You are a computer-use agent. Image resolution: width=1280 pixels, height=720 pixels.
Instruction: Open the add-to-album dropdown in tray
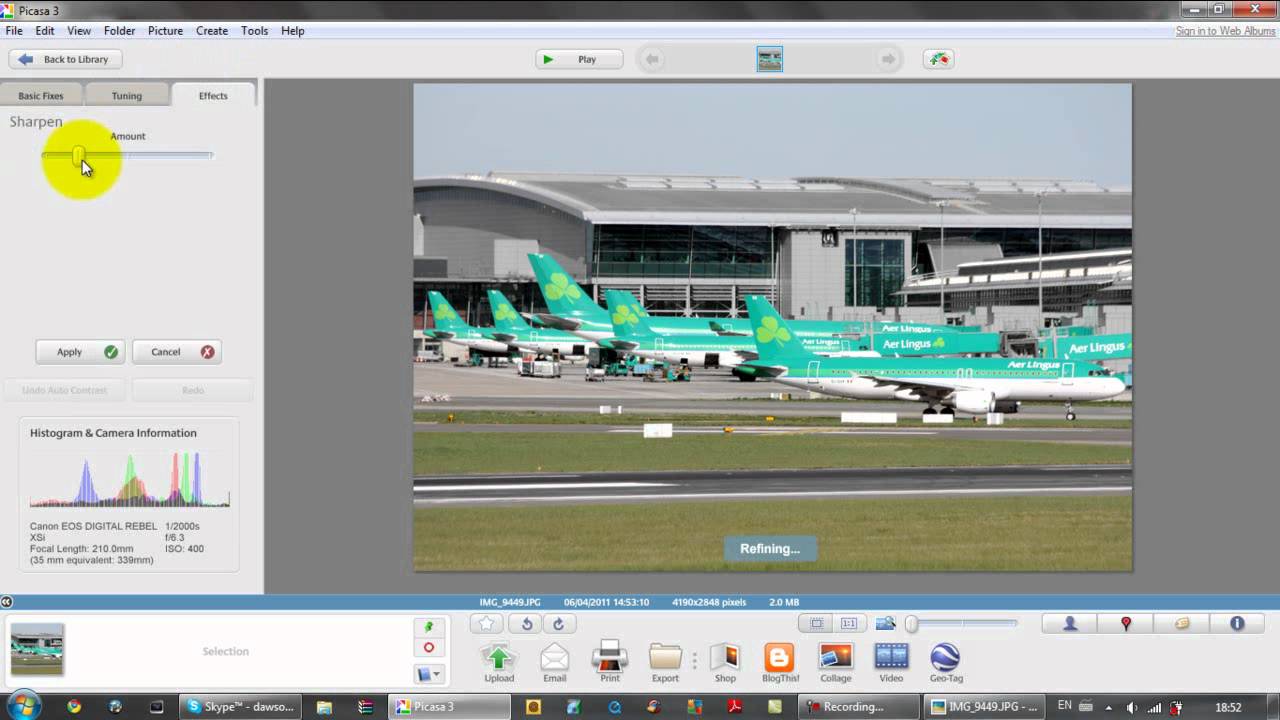point(429,674)
